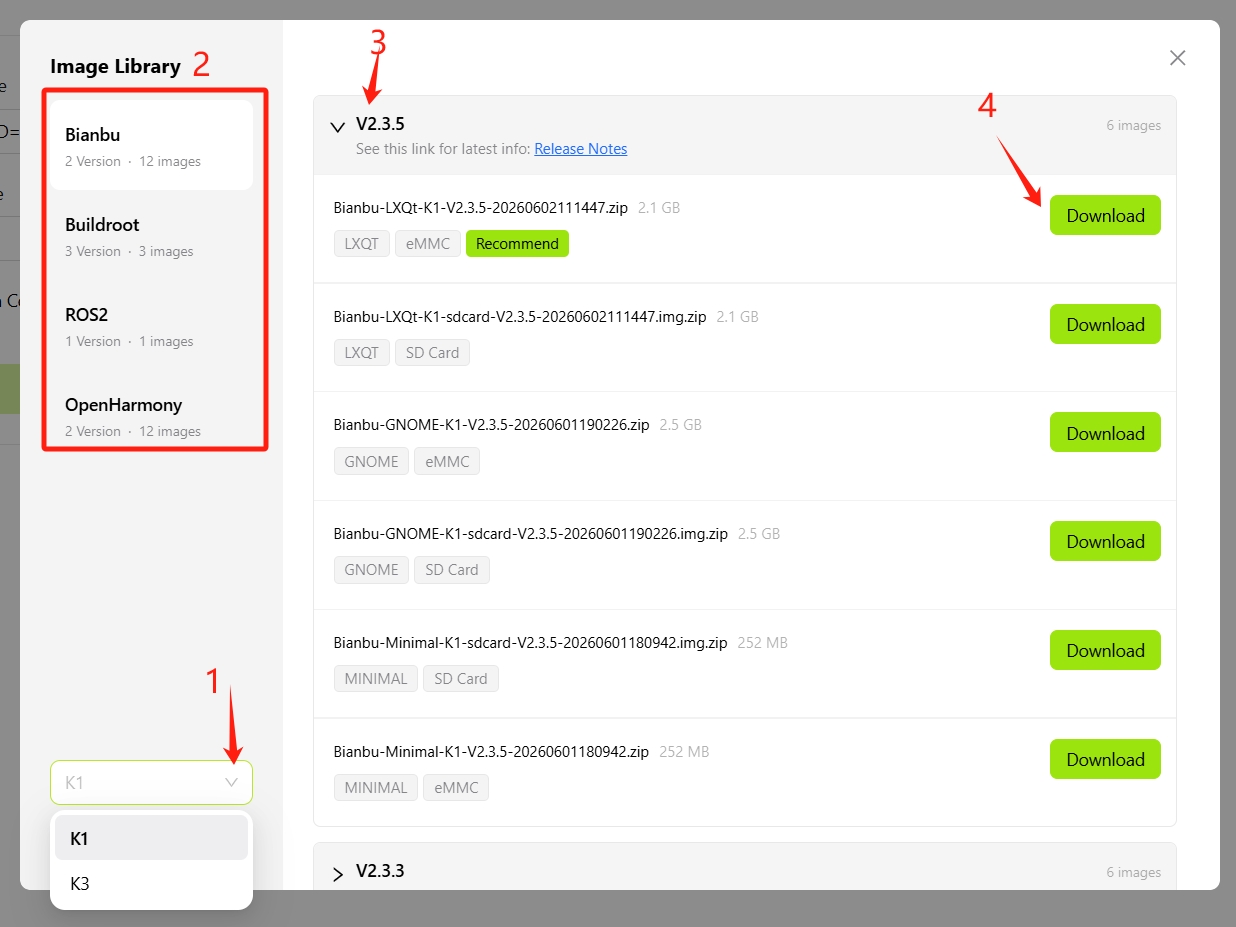Click filename Bianbu-GNOME-K1-sdcard-V2.3.5-20260601190226.img.zip
1236x927 pixels.
click(531, 534)
